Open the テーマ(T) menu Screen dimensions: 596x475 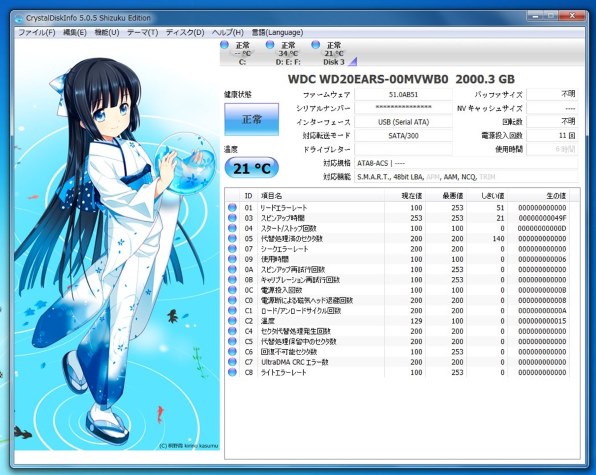point(143,33)
